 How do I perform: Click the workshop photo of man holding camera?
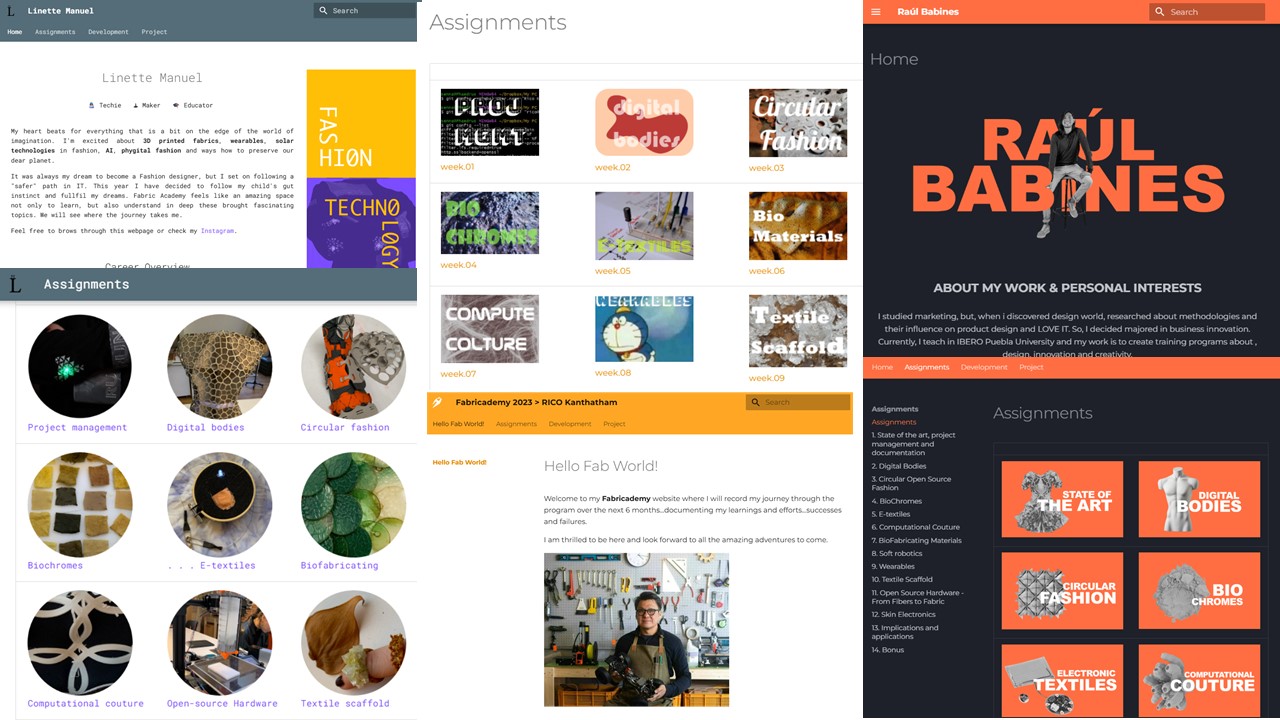click(636, 630)
